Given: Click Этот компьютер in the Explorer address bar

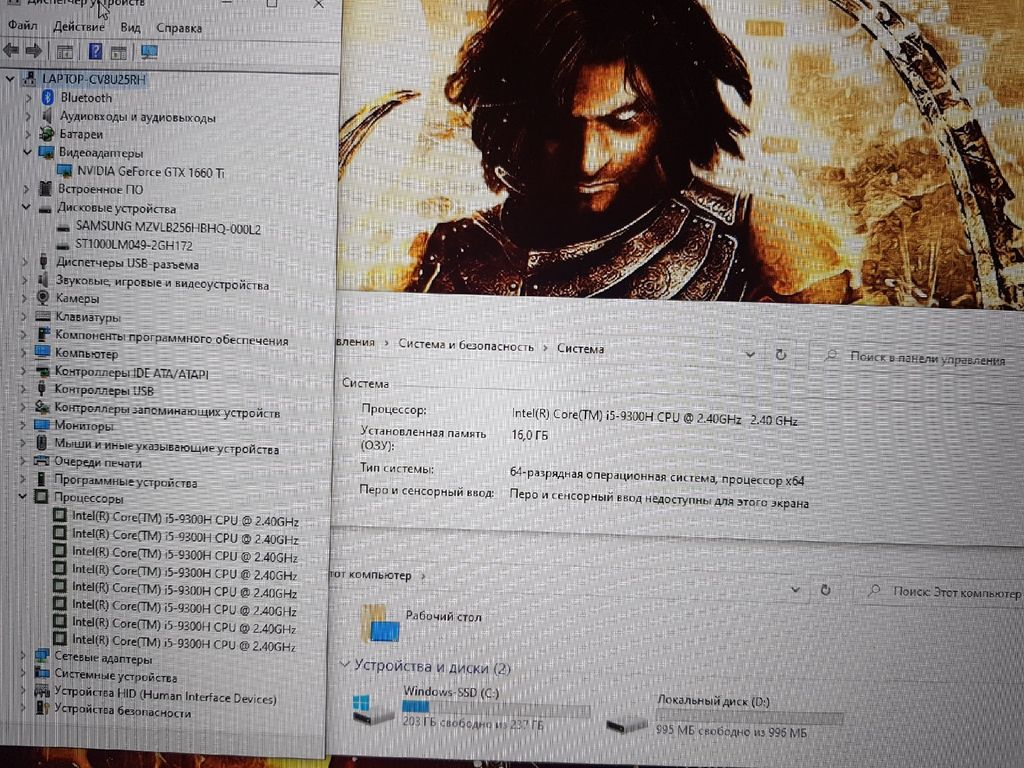Looking at the screenshot, I should (x=370, y=575).
